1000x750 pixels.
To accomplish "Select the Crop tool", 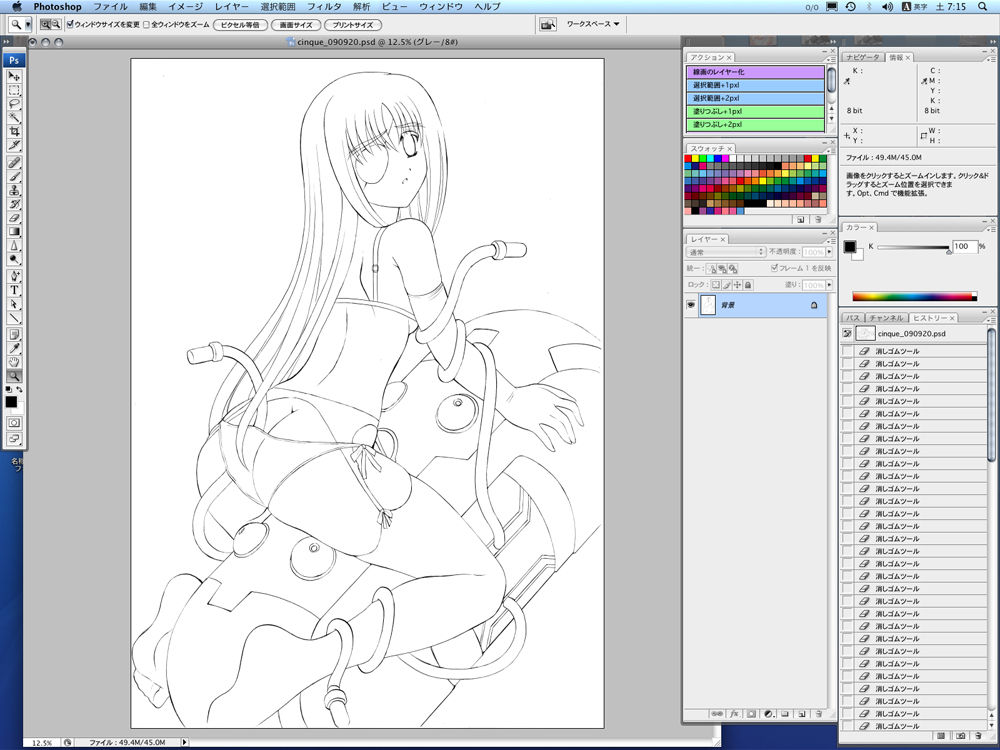I will [x=14, y=131].
